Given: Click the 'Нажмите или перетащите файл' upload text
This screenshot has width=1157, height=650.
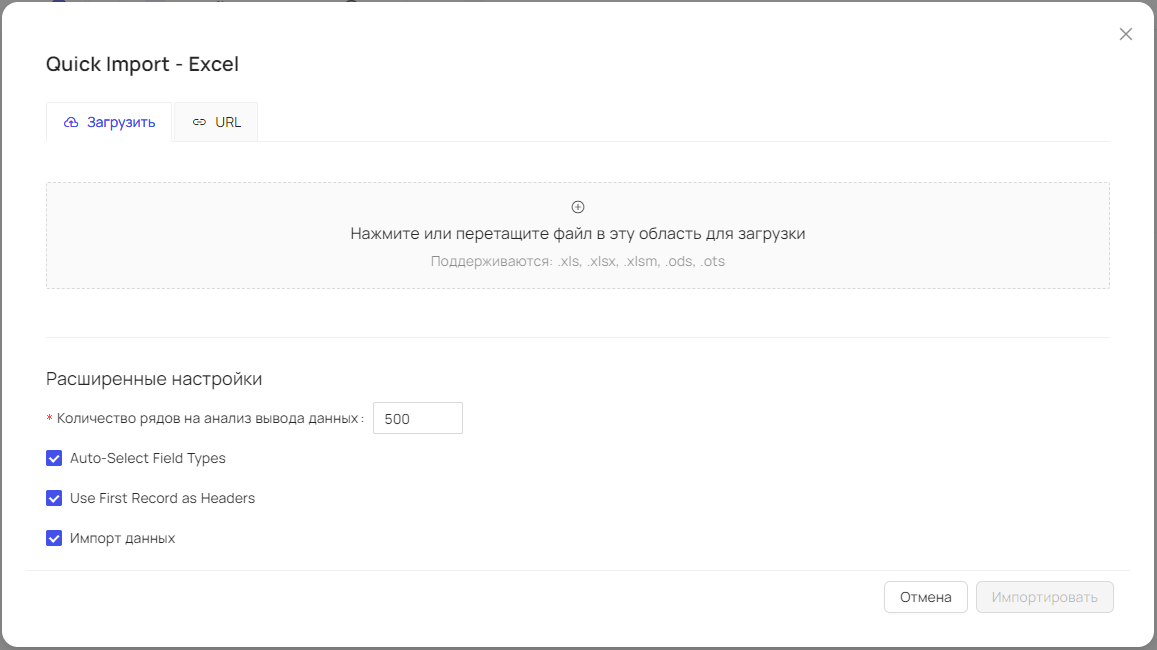Looking at the screenshot, I should click(x=578, y=234).
